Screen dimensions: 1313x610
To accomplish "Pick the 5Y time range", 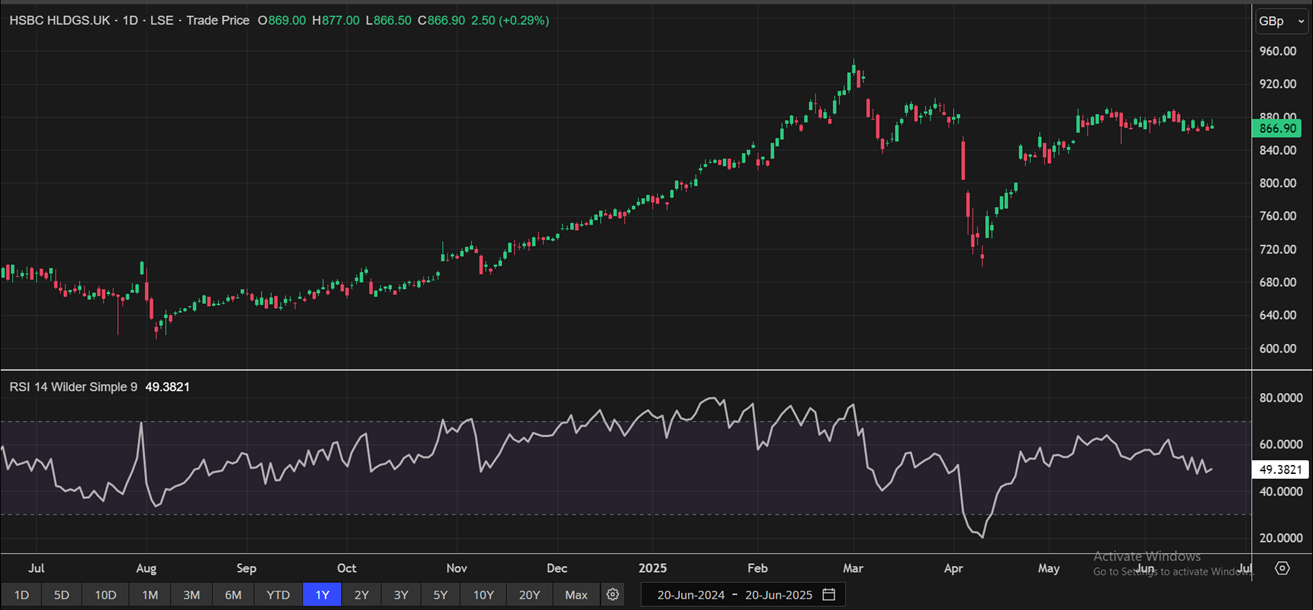I will pyautogui.click(x=440, y=595).
